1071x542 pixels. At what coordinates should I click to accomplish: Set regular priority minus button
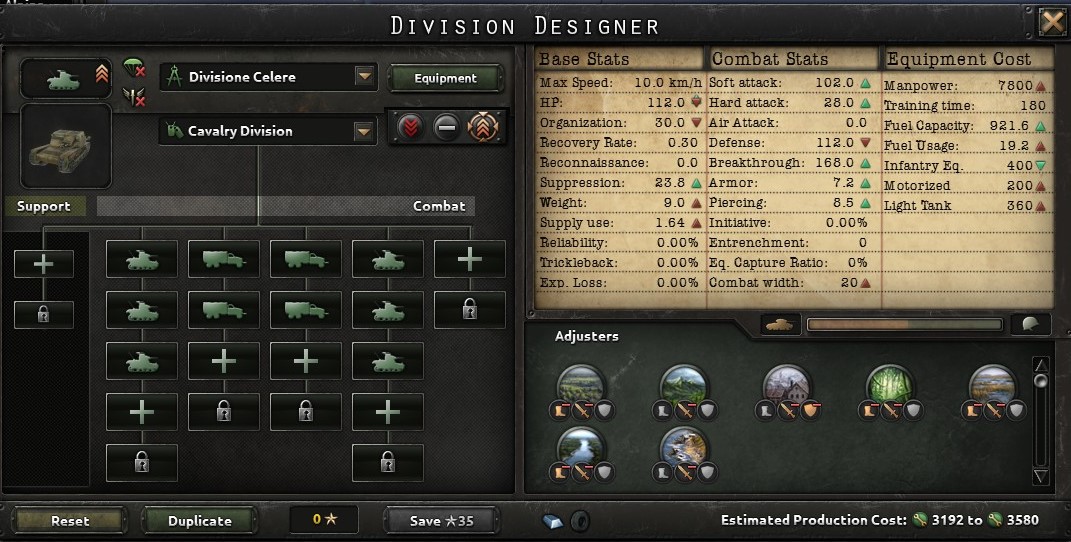click(447, 128)
